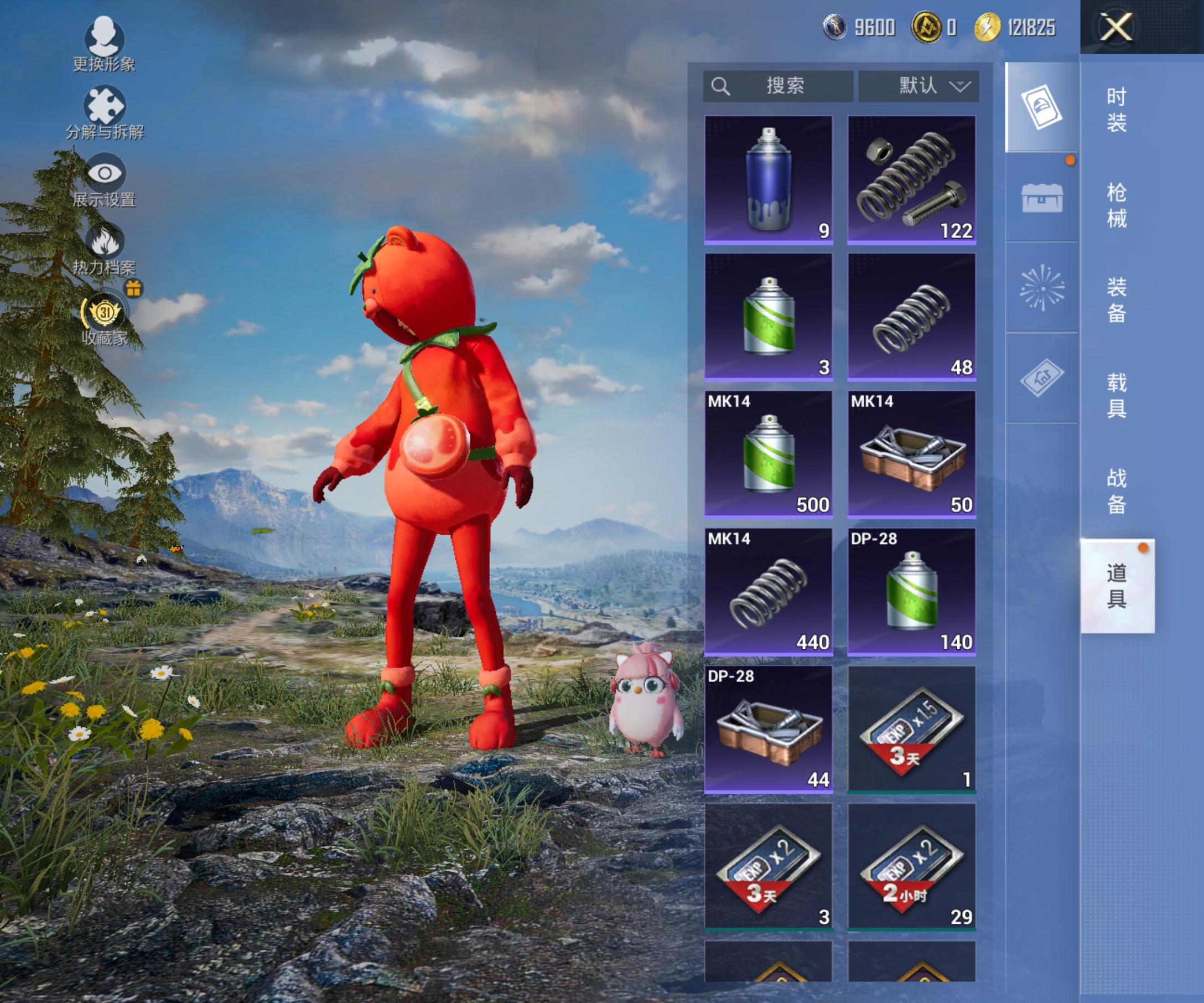
Task: Select the ticket voucher sub-category icon
Action: point(1042,378)
